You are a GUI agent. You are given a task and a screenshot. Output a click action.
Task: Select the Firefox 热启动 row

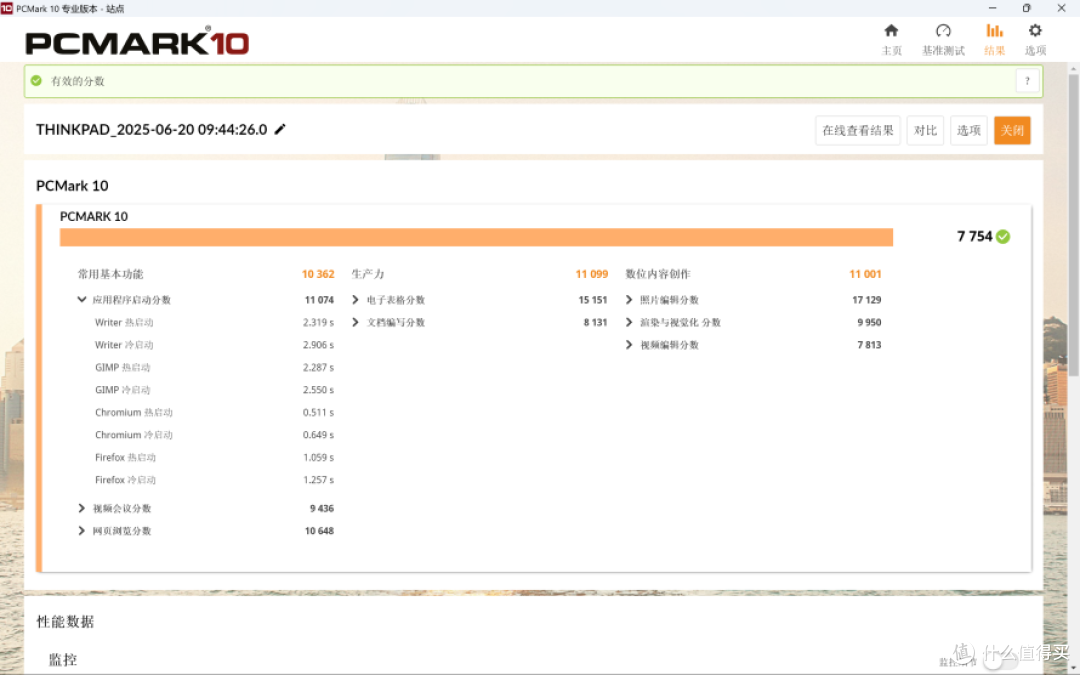[x=214, y=457]
